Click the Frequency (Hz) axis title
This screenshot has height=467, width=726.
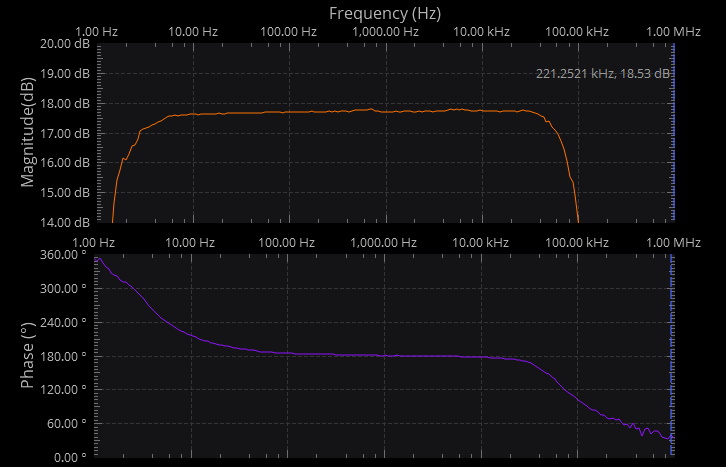(x=385, y=13)
